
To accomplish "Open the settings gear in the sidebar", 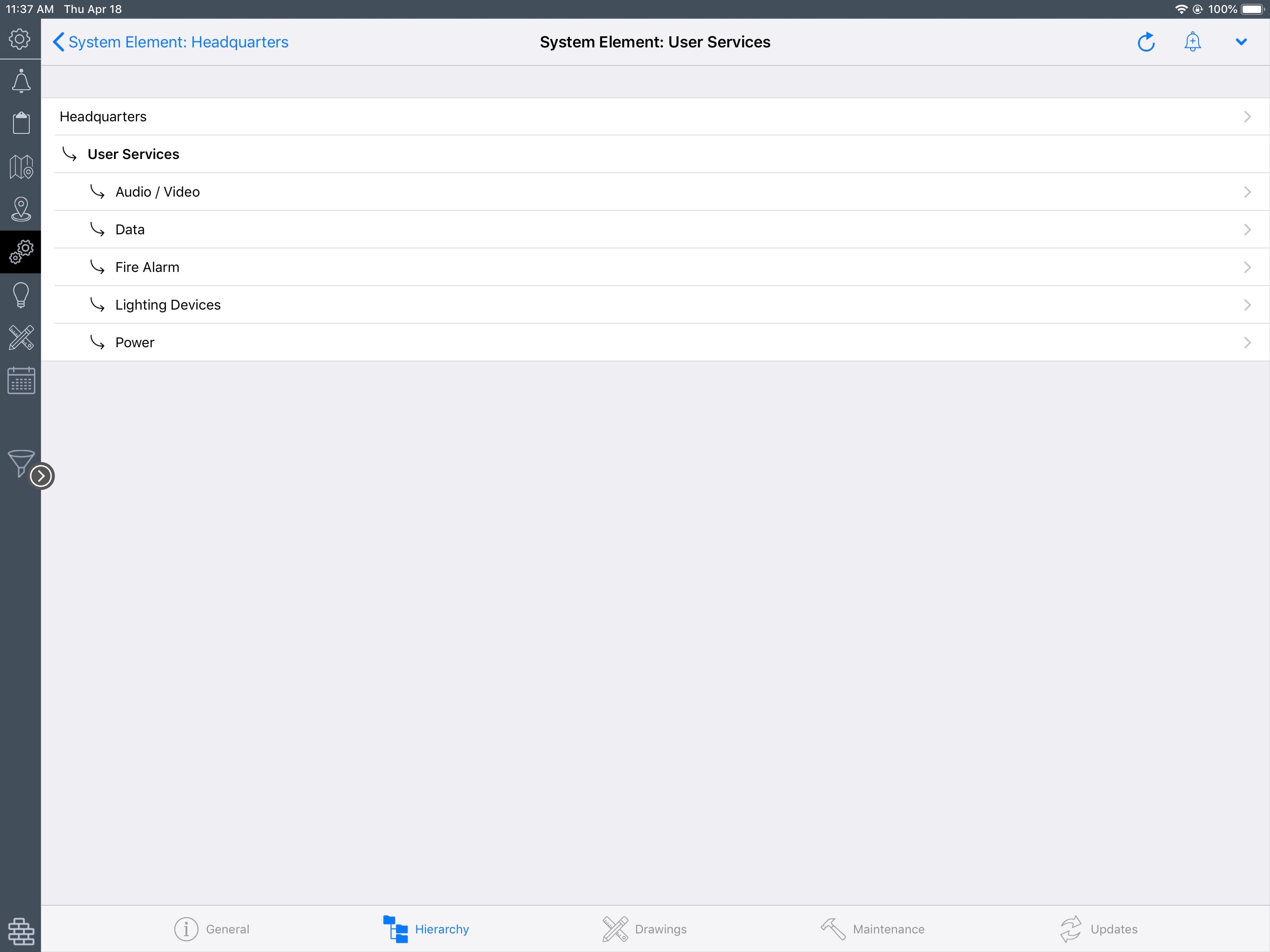I will (x=20, y=39).
